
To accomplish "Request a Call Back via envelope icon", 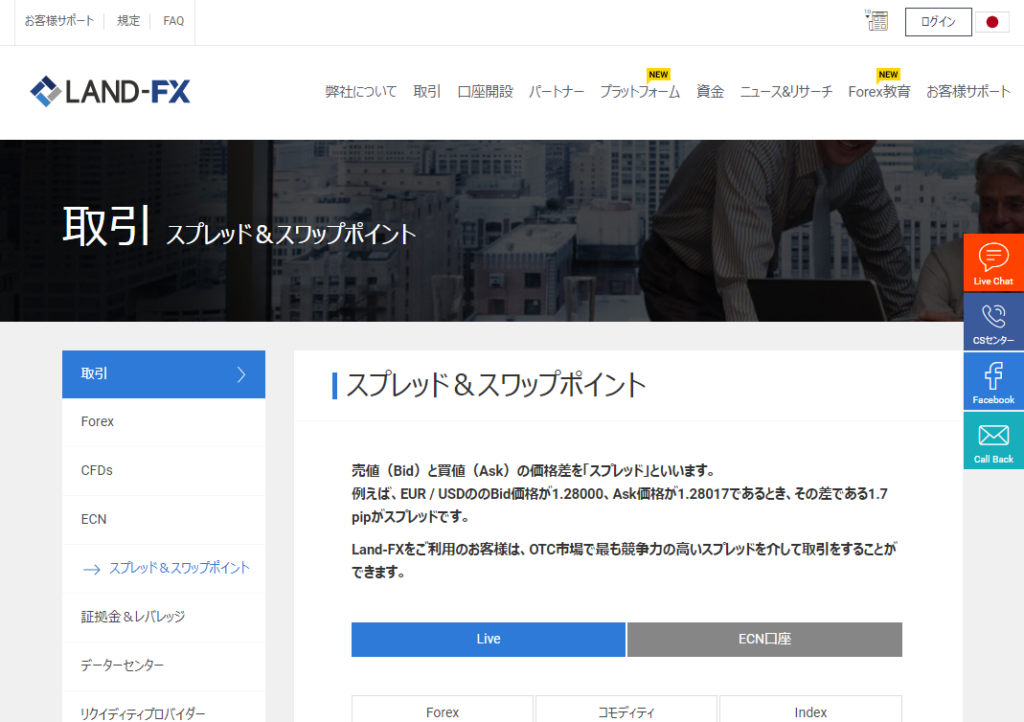I will [993, 441].
